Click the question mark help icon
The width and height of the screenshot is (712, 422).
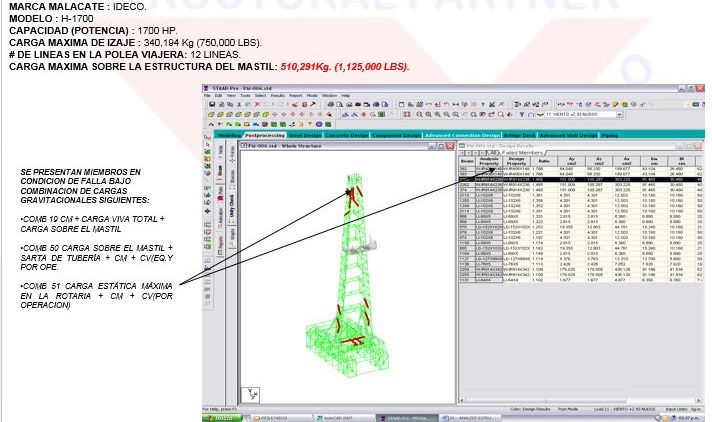tap(483, 104)
